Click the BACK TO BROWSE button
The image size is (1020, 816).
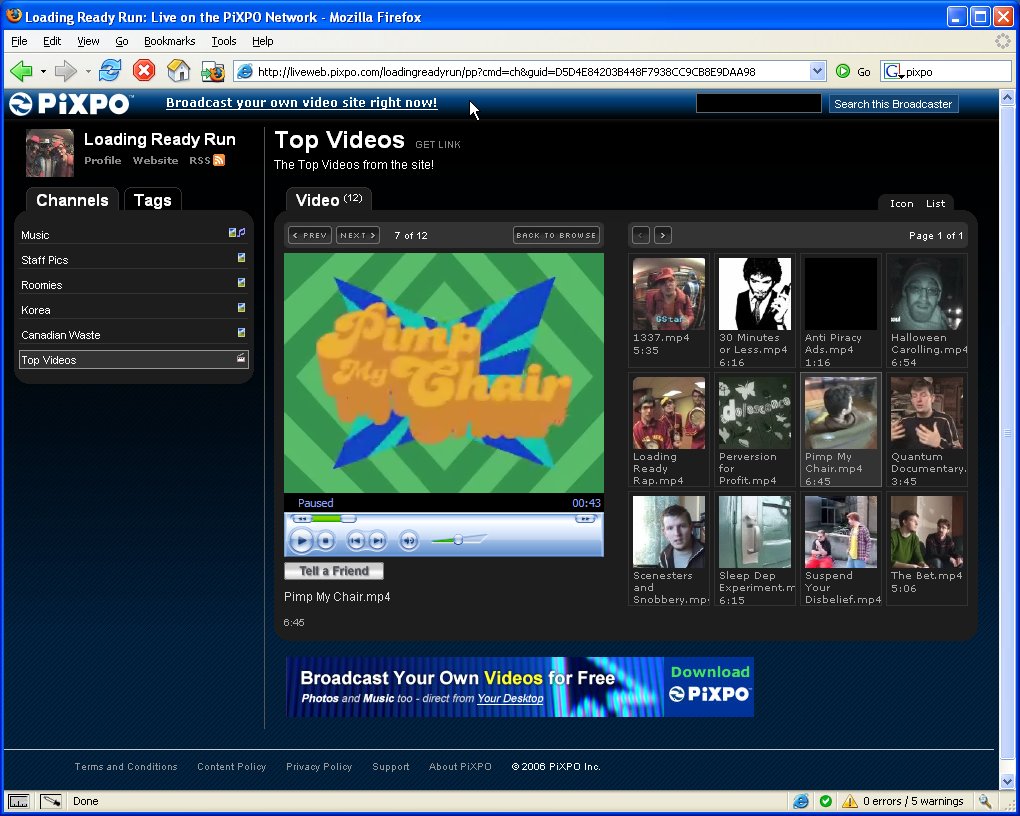[x=556, y=235]
